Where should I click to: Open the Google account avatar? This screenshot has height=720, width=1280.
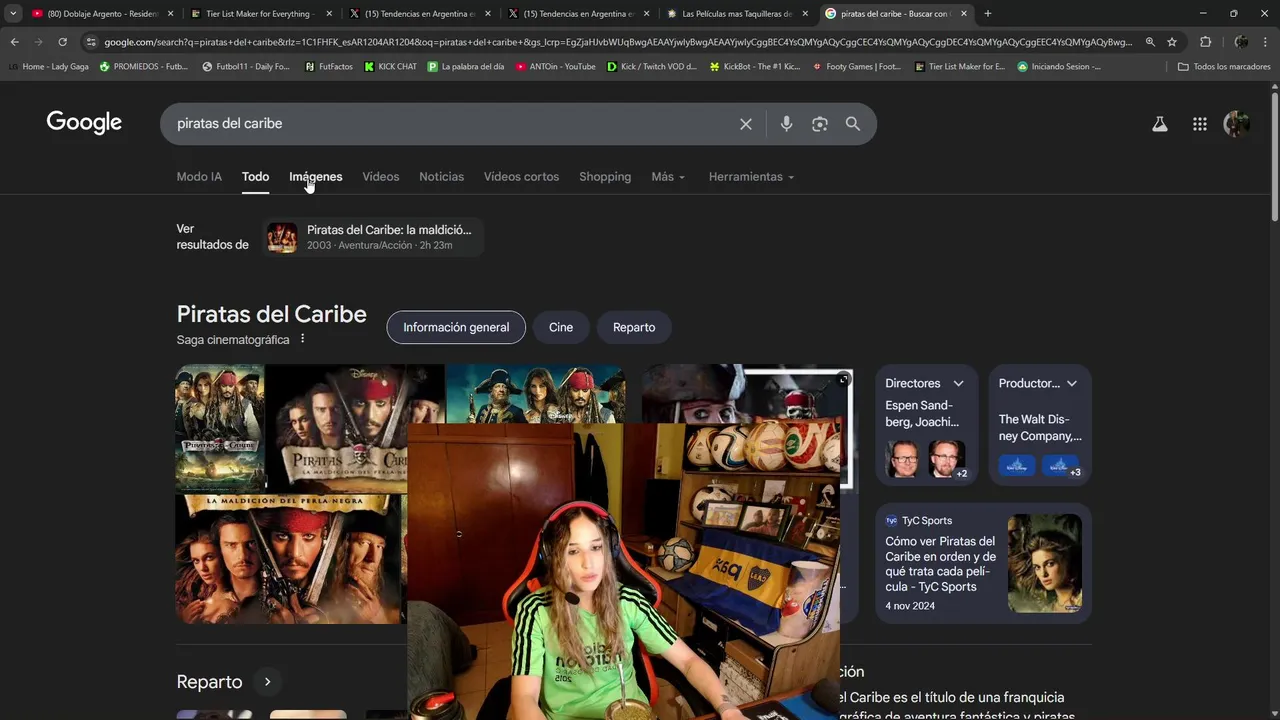click(x=1237, y=124)
